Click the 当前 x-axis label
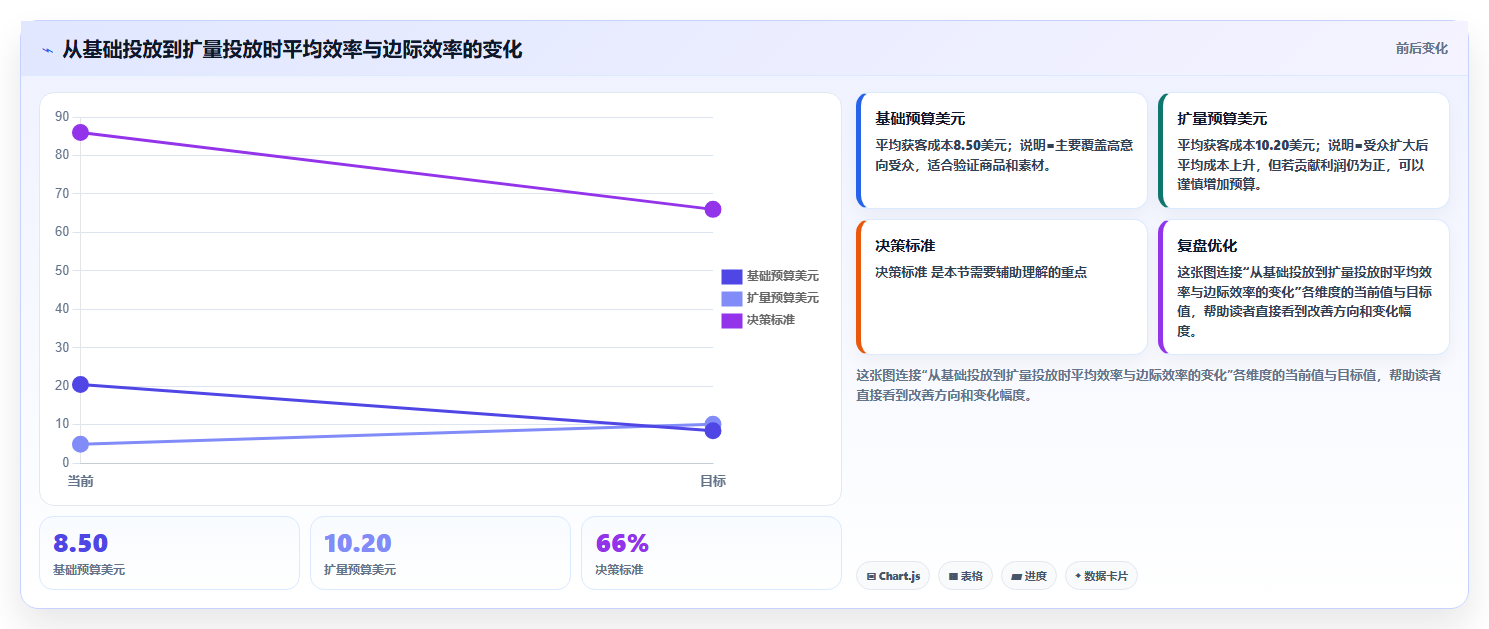The height and width of the screenshot is (629, 1489). click(x=81, y=481)
